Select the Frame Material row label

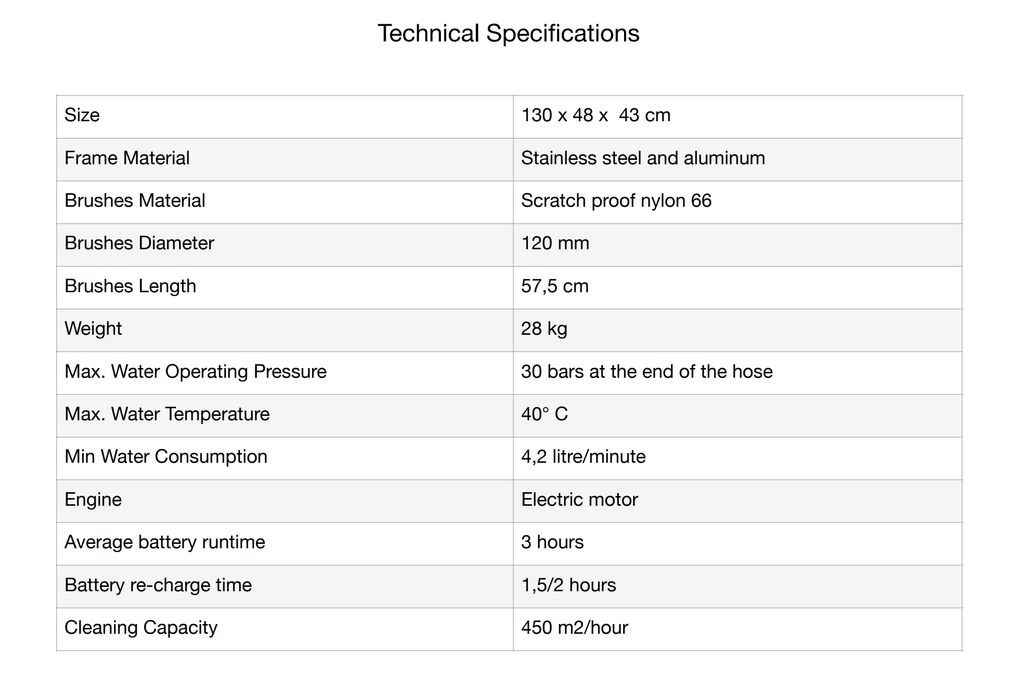pyautogui.click(x=127, y=158)
